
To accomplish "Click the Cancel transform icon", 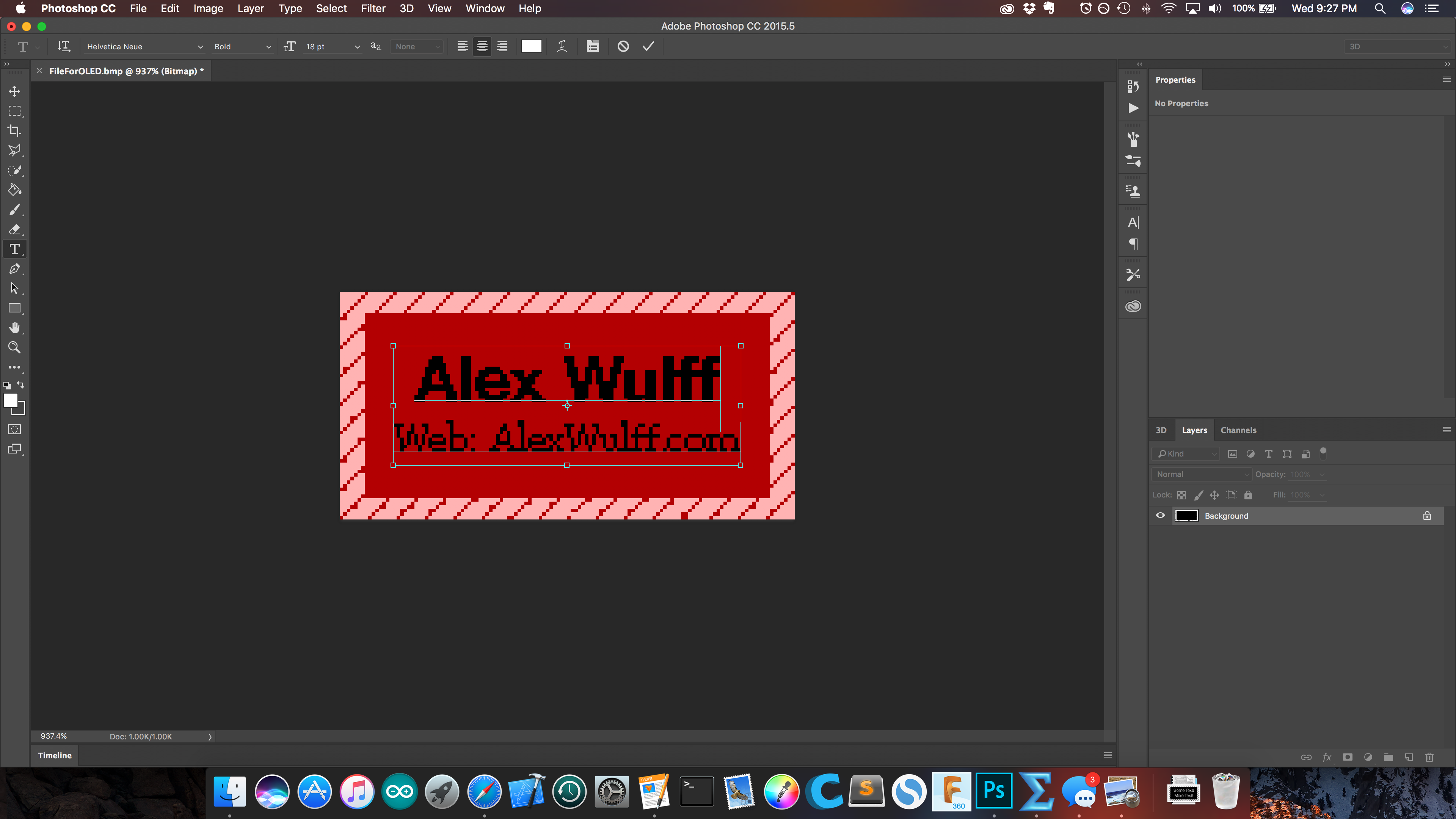I will (623, 46).
